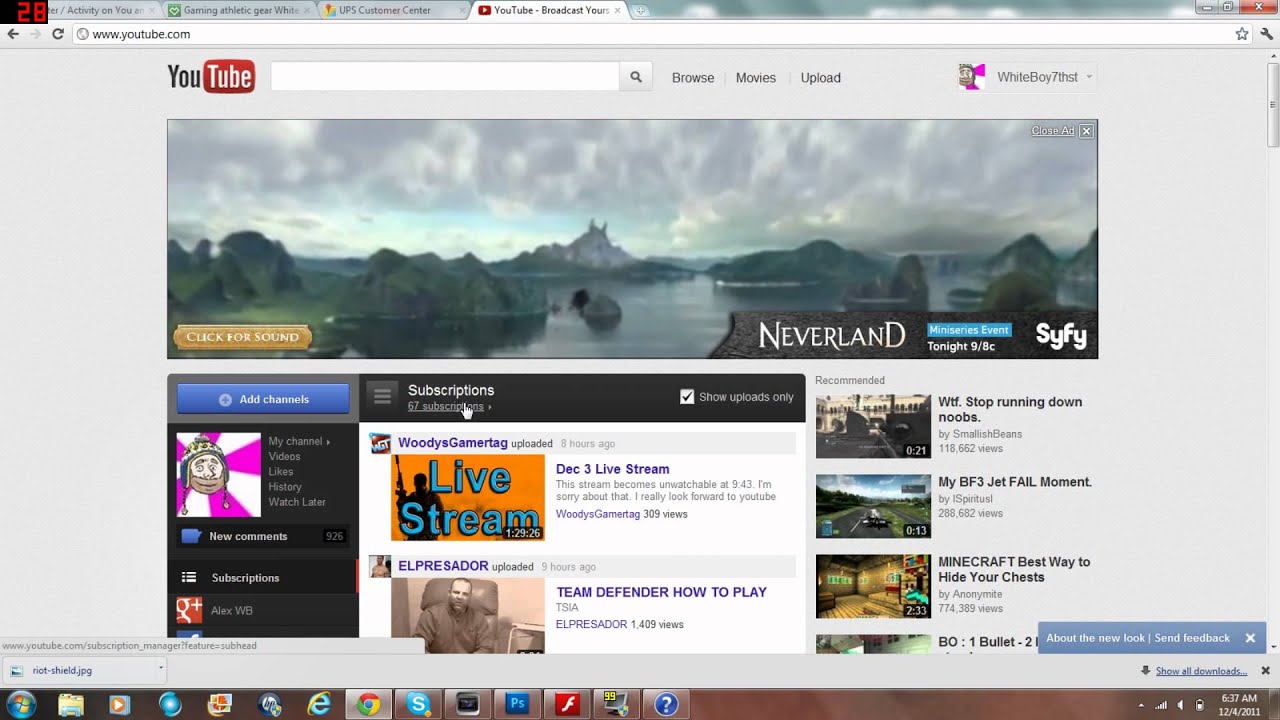Click the Live Stream video thumbnail
This screenshot has width=1280, height=720.
point(468,498)
